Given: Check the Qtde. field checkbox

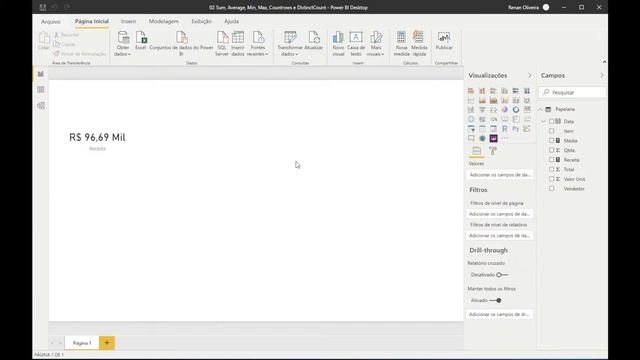Looking at the screenshot, I should pyautogui.click(x=551, y=150).
